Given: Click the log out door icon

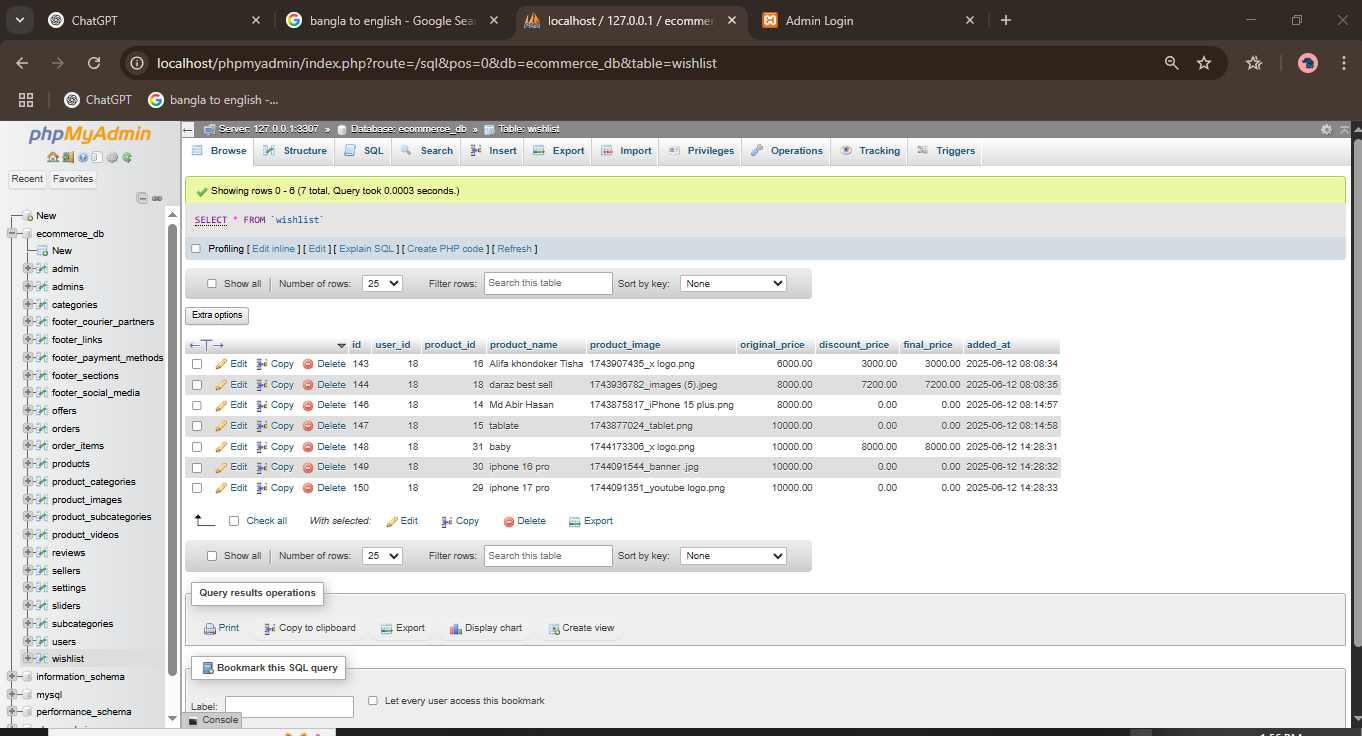Looking at the screenshot, I should tap(68, 157).
